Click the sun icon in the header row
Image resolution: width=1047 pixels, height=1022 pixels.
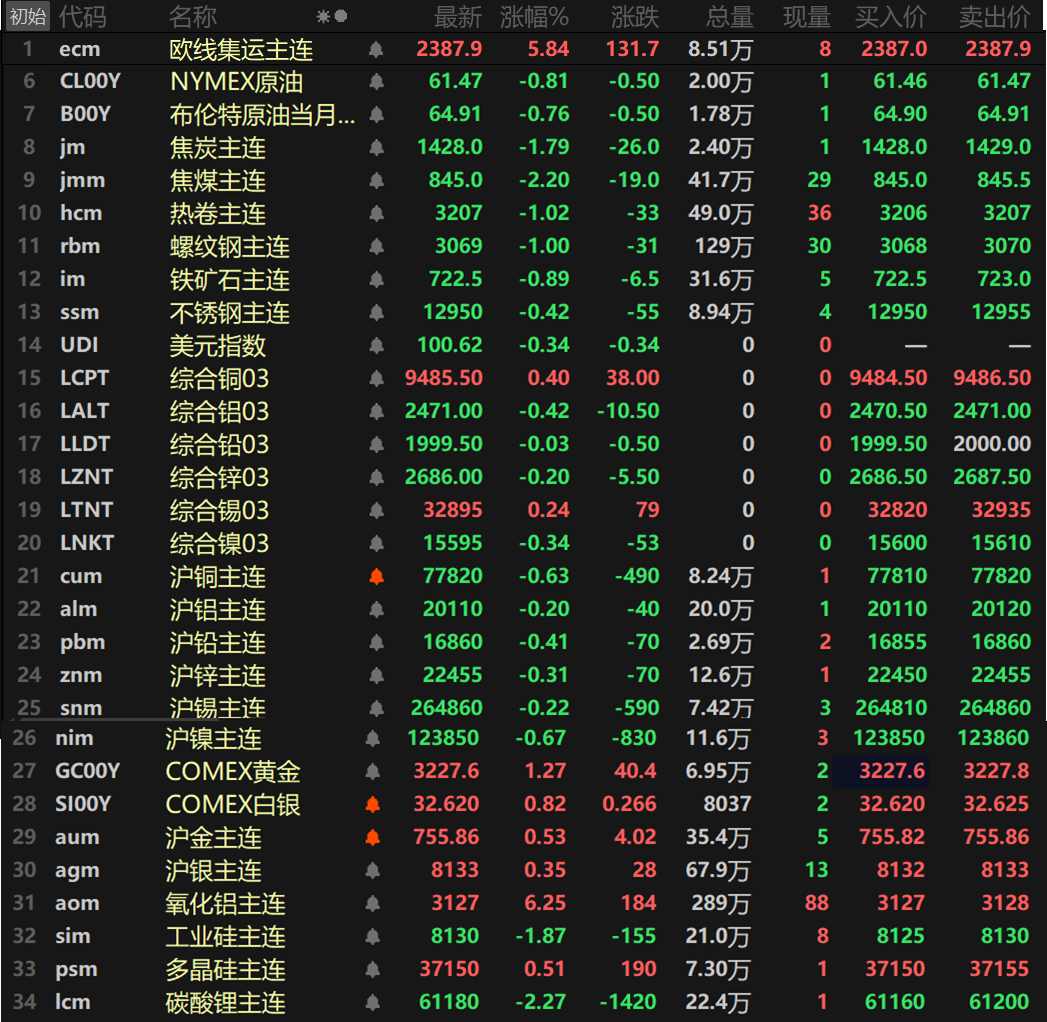point(323,17)
